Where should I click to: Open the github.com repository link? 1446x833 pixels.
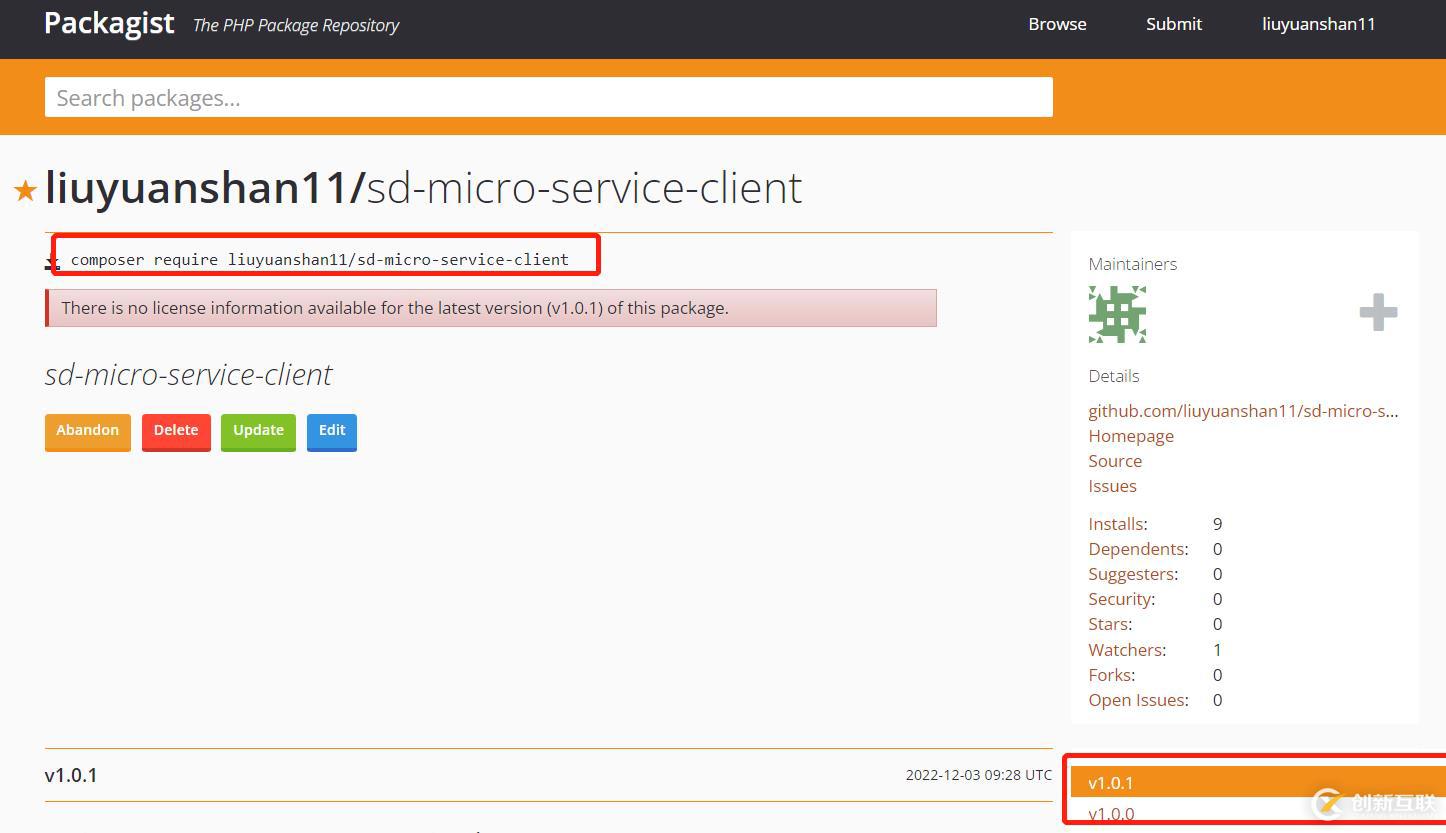click(x=1243, y=411)
